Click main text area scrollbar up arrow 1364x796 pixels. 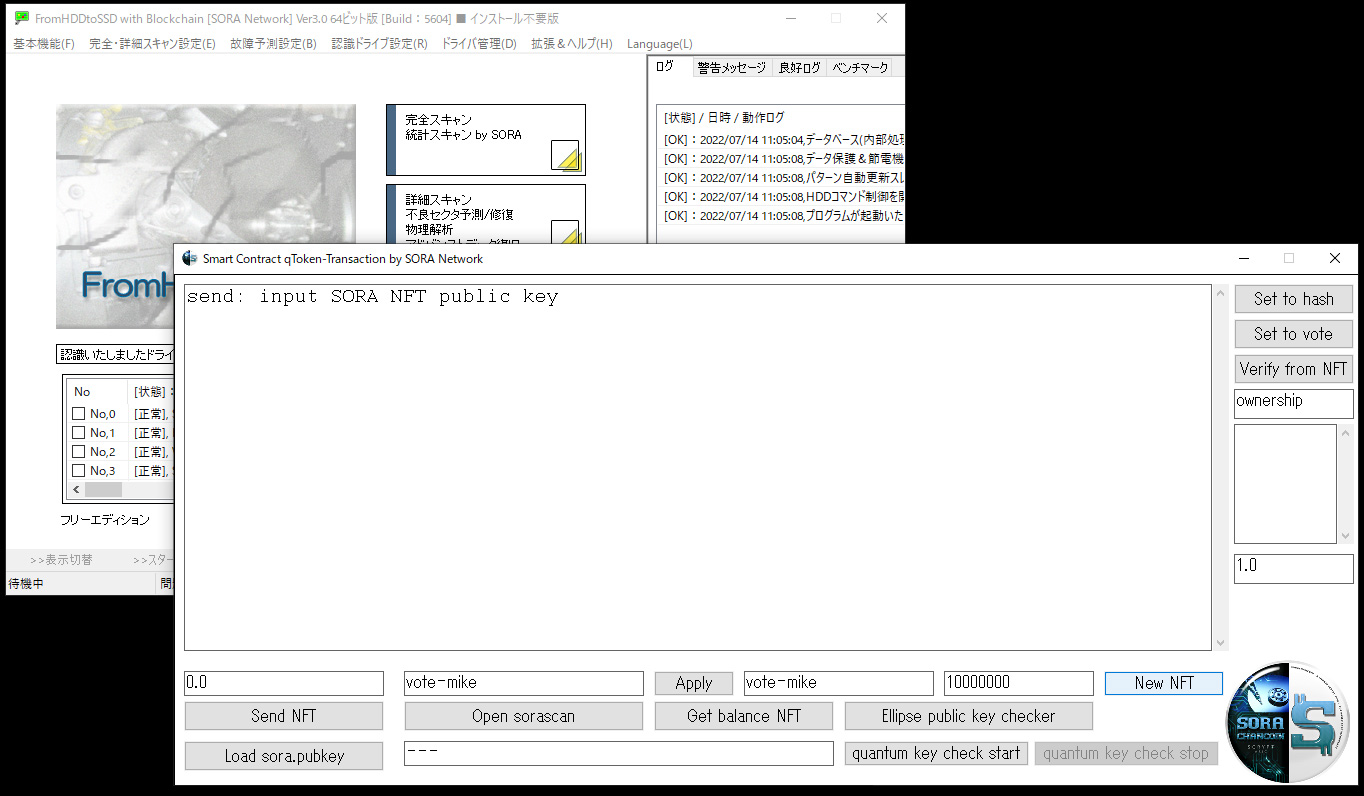click(1219, 293)
